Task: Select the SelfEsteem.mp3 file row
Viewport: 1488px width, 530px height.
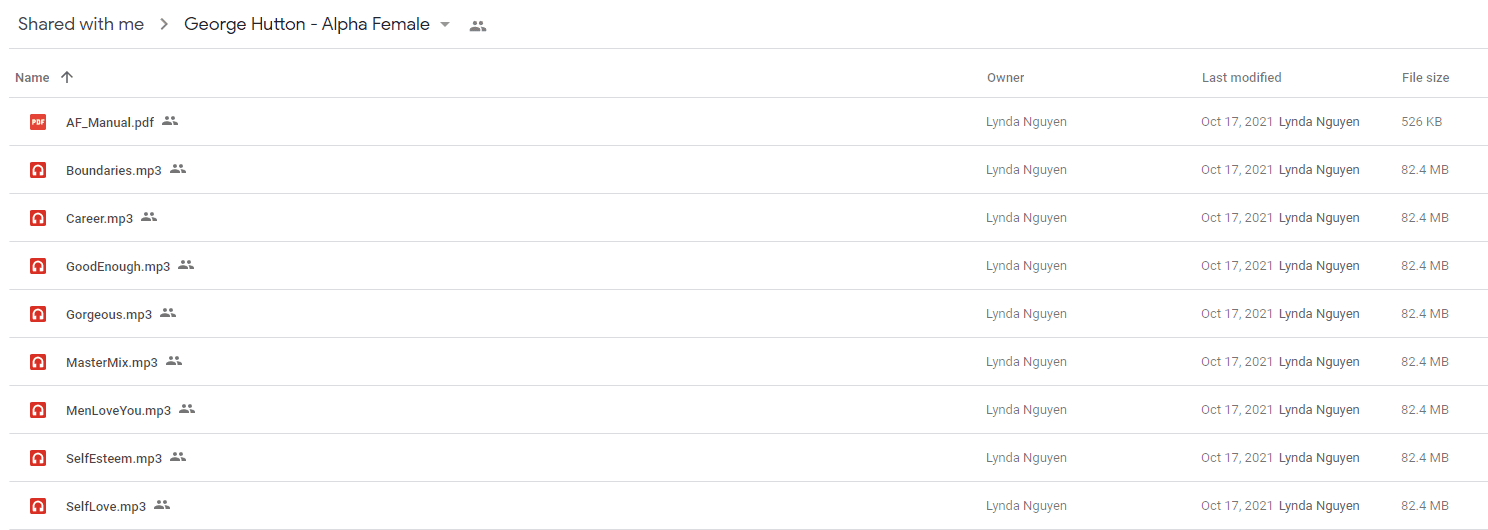Action: pos(748,458)
